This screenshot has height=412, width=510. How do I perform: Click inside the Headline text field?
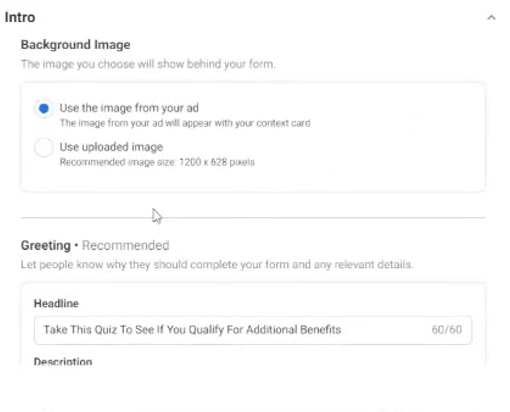coord(253,330)
